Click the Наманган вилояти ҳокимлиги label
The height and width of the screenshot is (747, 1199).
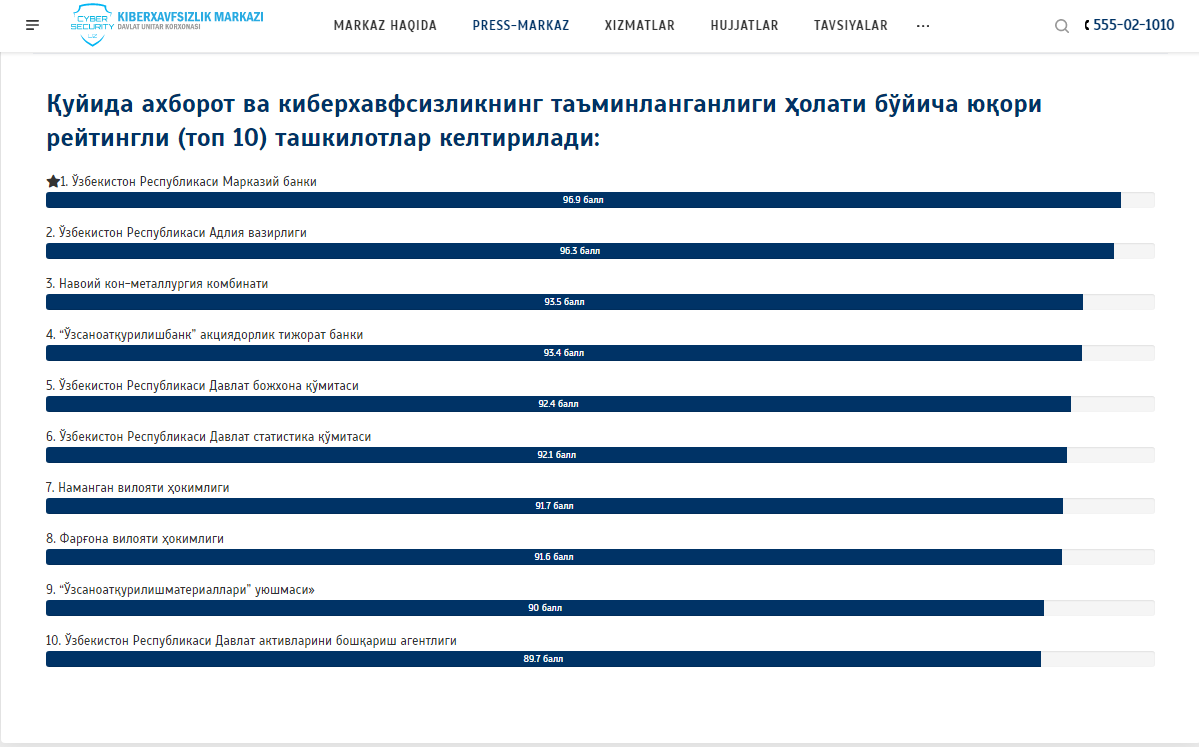coord(138,488)
